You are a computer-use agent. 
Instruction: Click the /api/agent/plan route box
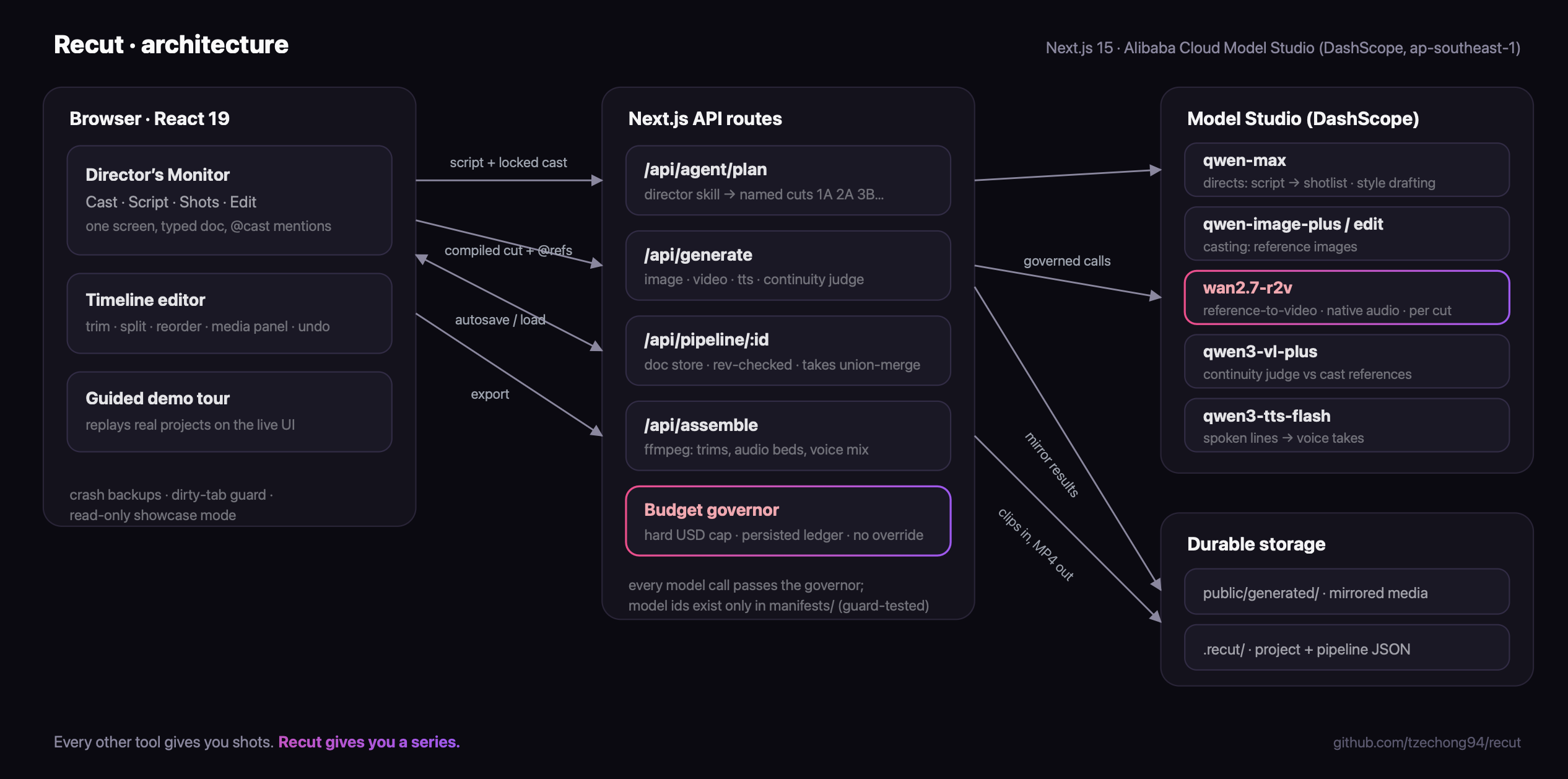coord(788,180)
